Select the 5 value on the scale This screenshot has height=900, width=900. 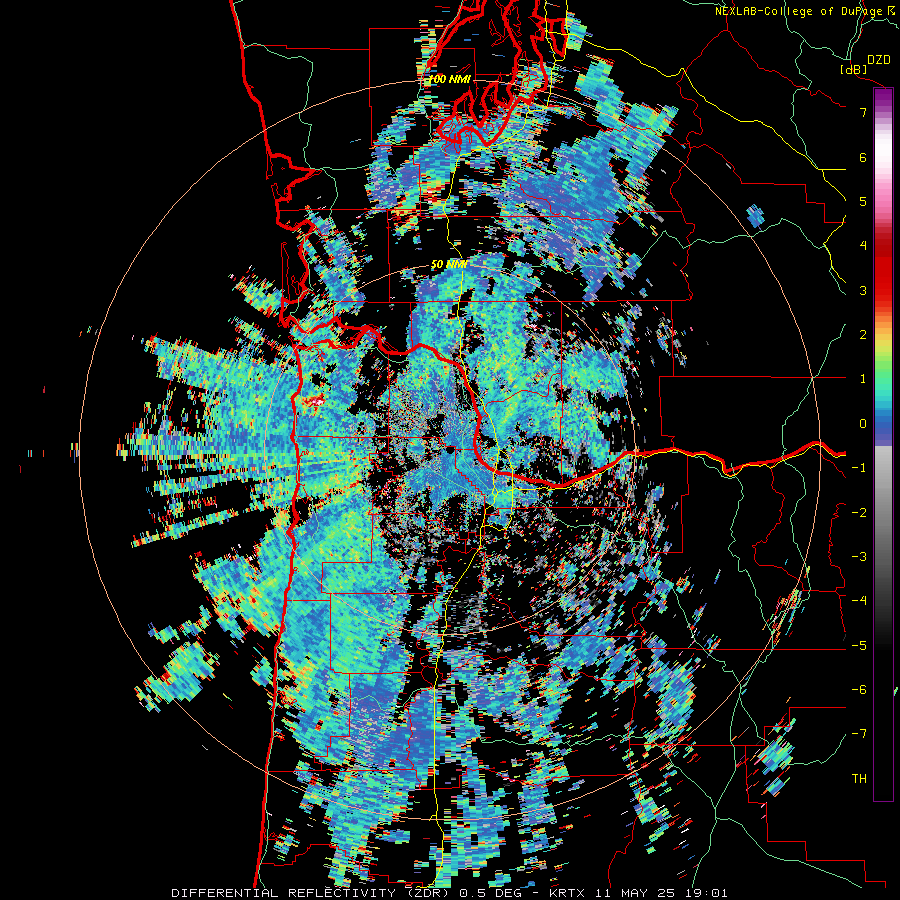click(863, 201)
